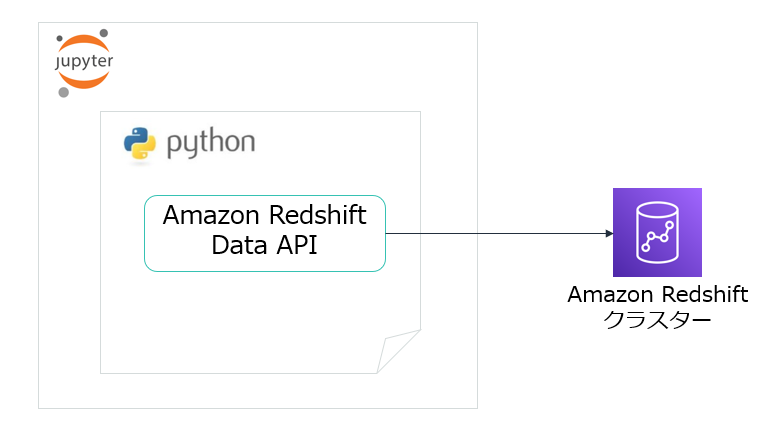Click the line graph inside the Redshift cylinder
This screenshot has width=762, height=426.
[657, 238]
